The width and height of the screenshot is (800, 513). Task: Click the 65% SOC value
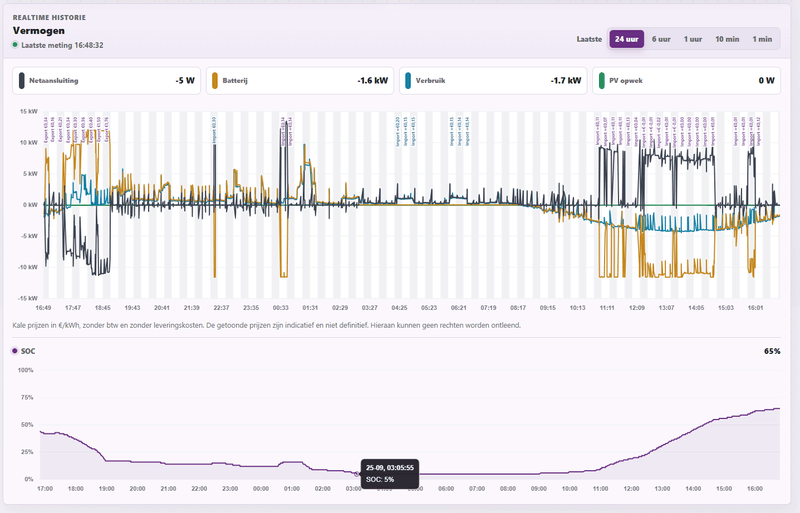(x=772, y=351)
